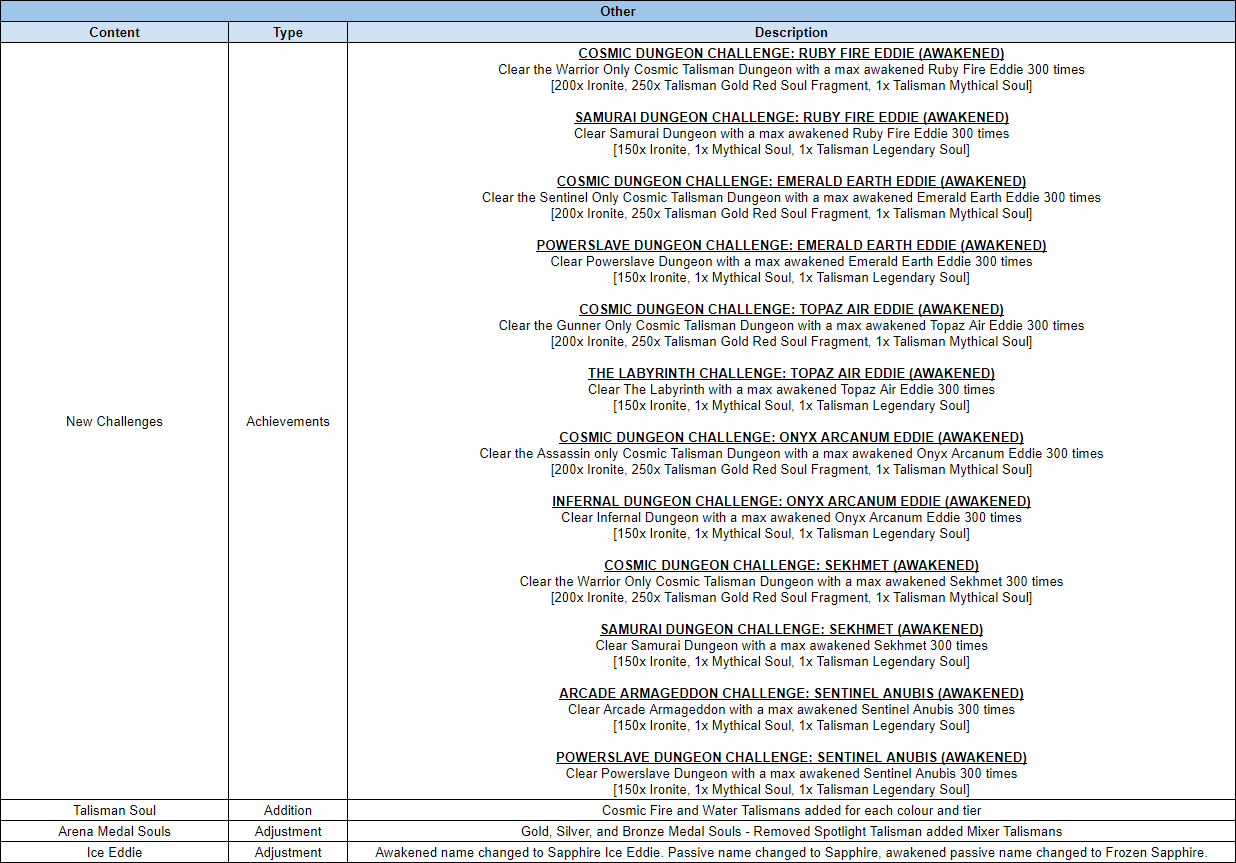Open Cosmic Dungeon Challenge: Sekhmet heading

tap(791, 565)
